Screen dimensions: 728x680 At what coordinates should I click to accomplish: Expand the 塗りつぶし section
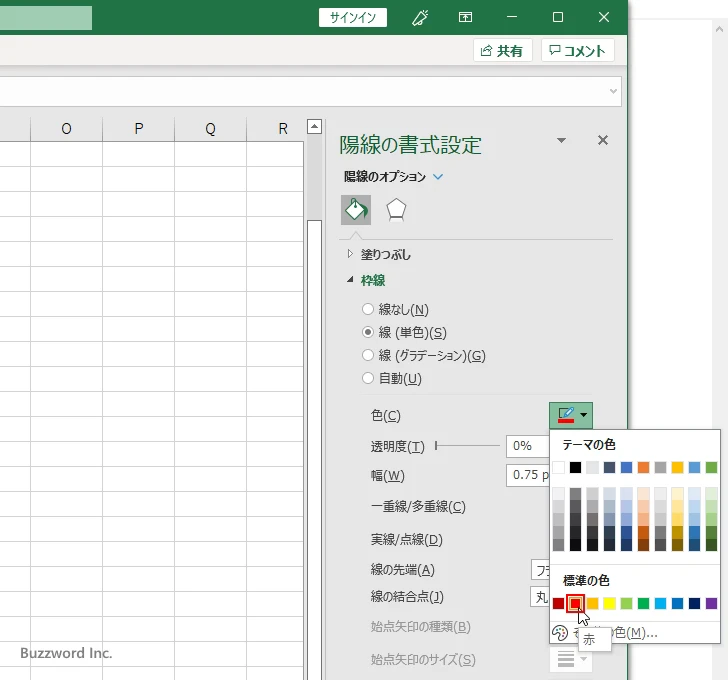click(x=351, y=254)
